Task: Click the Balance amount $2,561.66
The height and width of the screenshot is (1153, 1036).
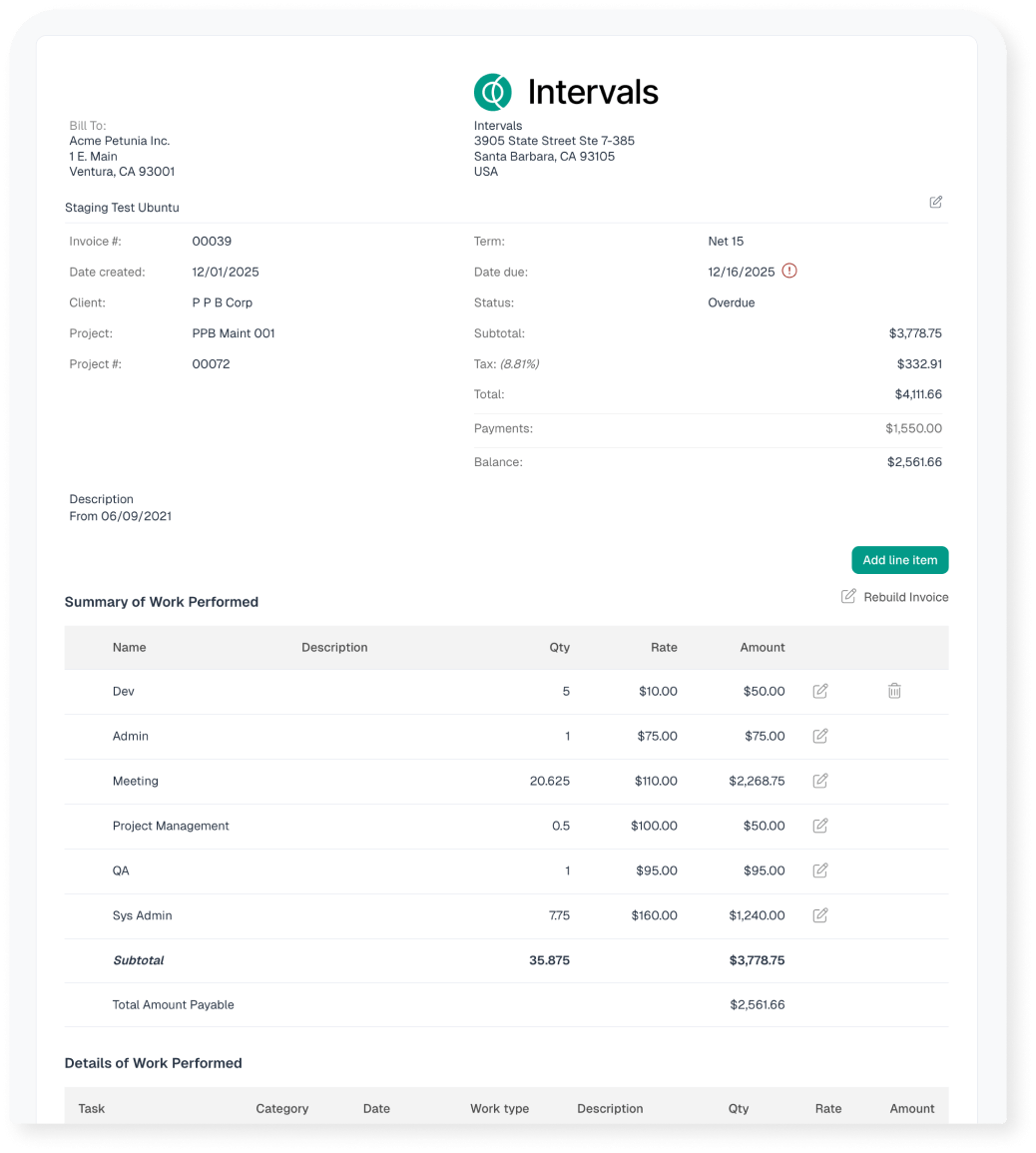Action: pyautogui.click(x=913, y=462)
